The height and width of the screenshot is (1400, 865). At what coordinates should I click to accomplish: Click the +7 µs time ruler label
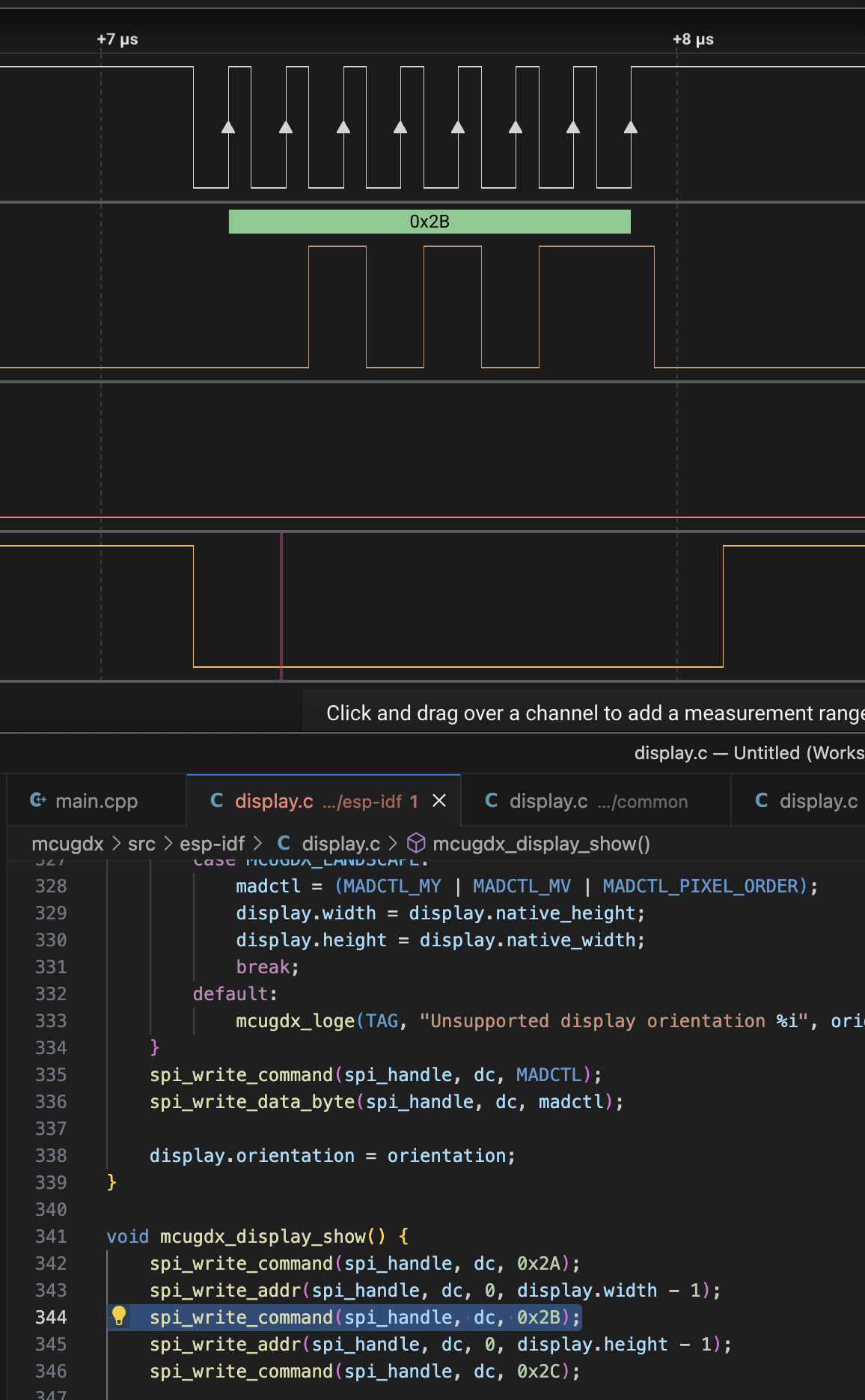(117, 39)
